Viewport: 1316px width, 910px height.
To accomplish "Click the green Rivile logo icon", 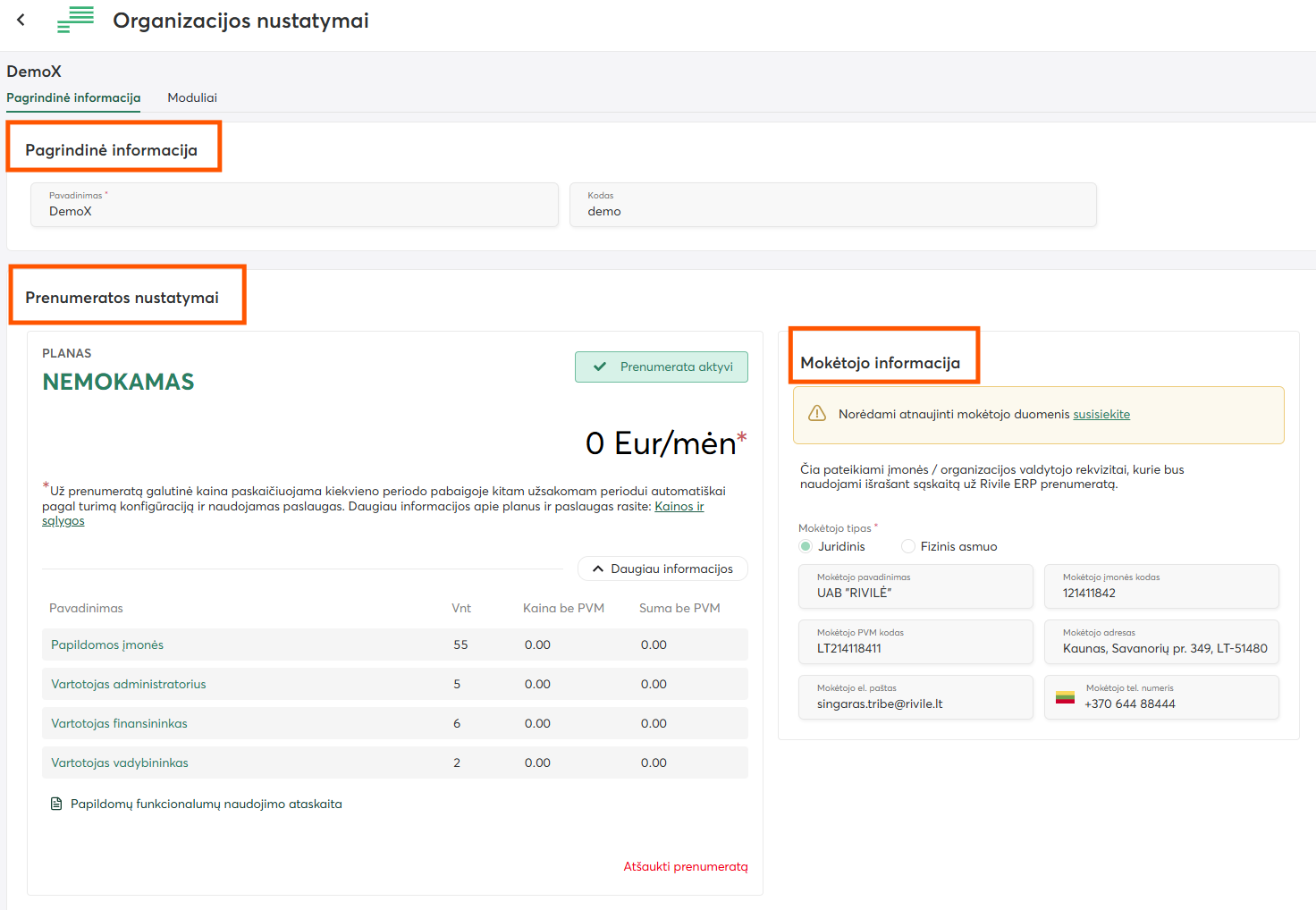I will pyautogui.click(x=75, y=20).
